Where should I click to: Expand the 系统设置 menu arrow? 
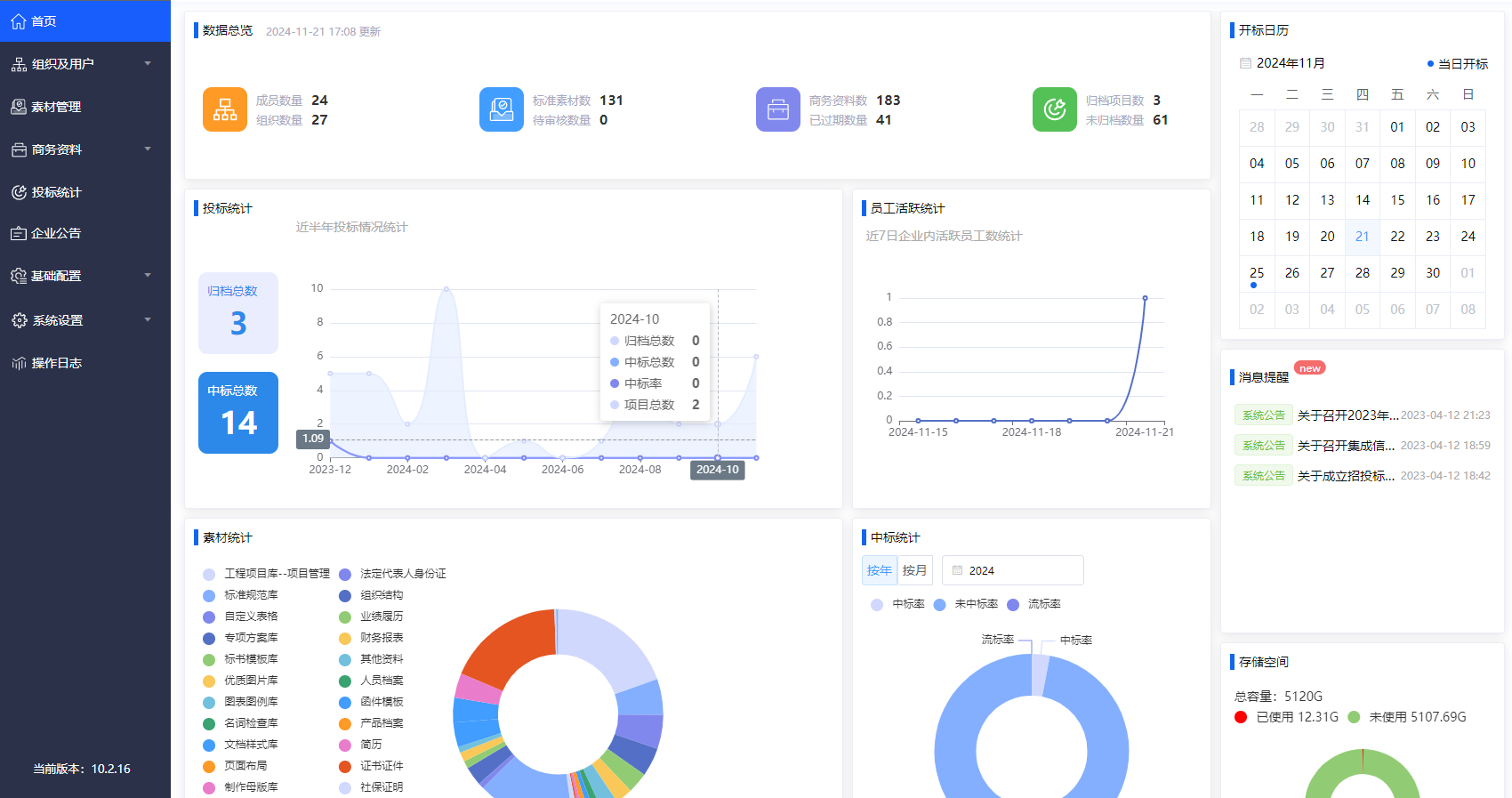click(148, 320)
